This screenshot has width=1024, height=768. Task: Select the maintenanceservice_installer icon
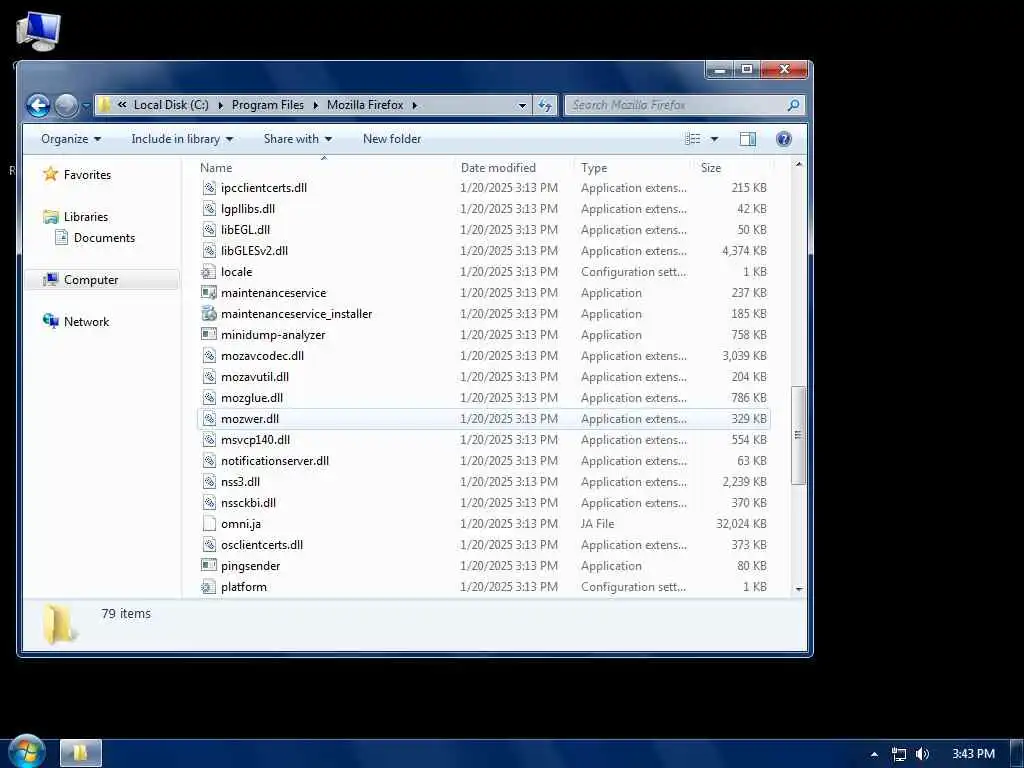[208, 313]
